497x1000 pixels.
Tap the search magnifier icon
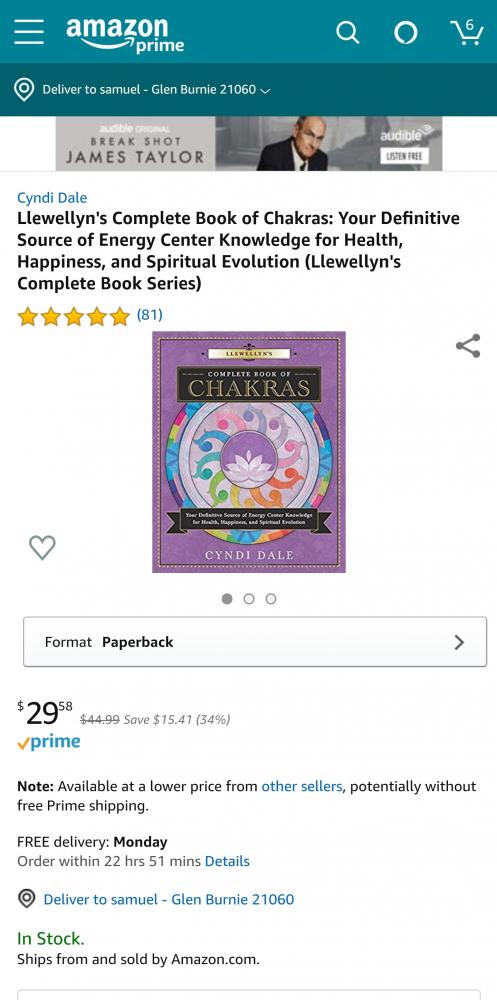click(348, 32)
